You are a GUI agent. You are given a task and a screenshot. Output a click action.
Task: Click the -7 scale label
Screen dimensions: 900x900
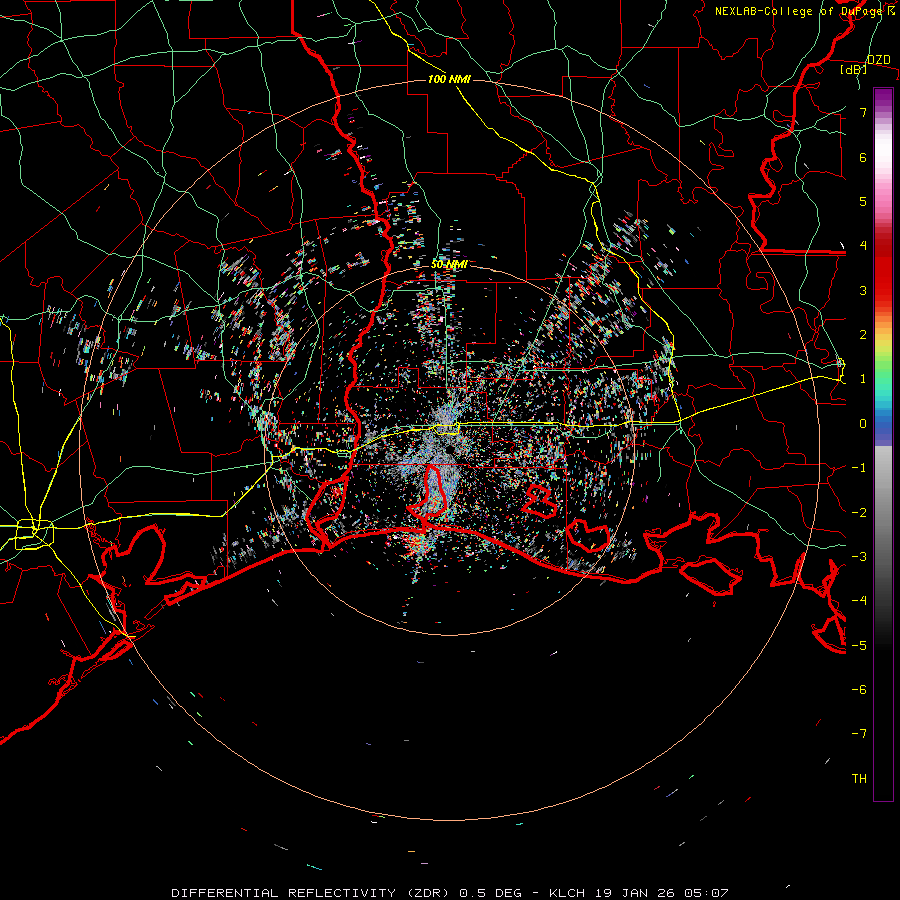859,734
